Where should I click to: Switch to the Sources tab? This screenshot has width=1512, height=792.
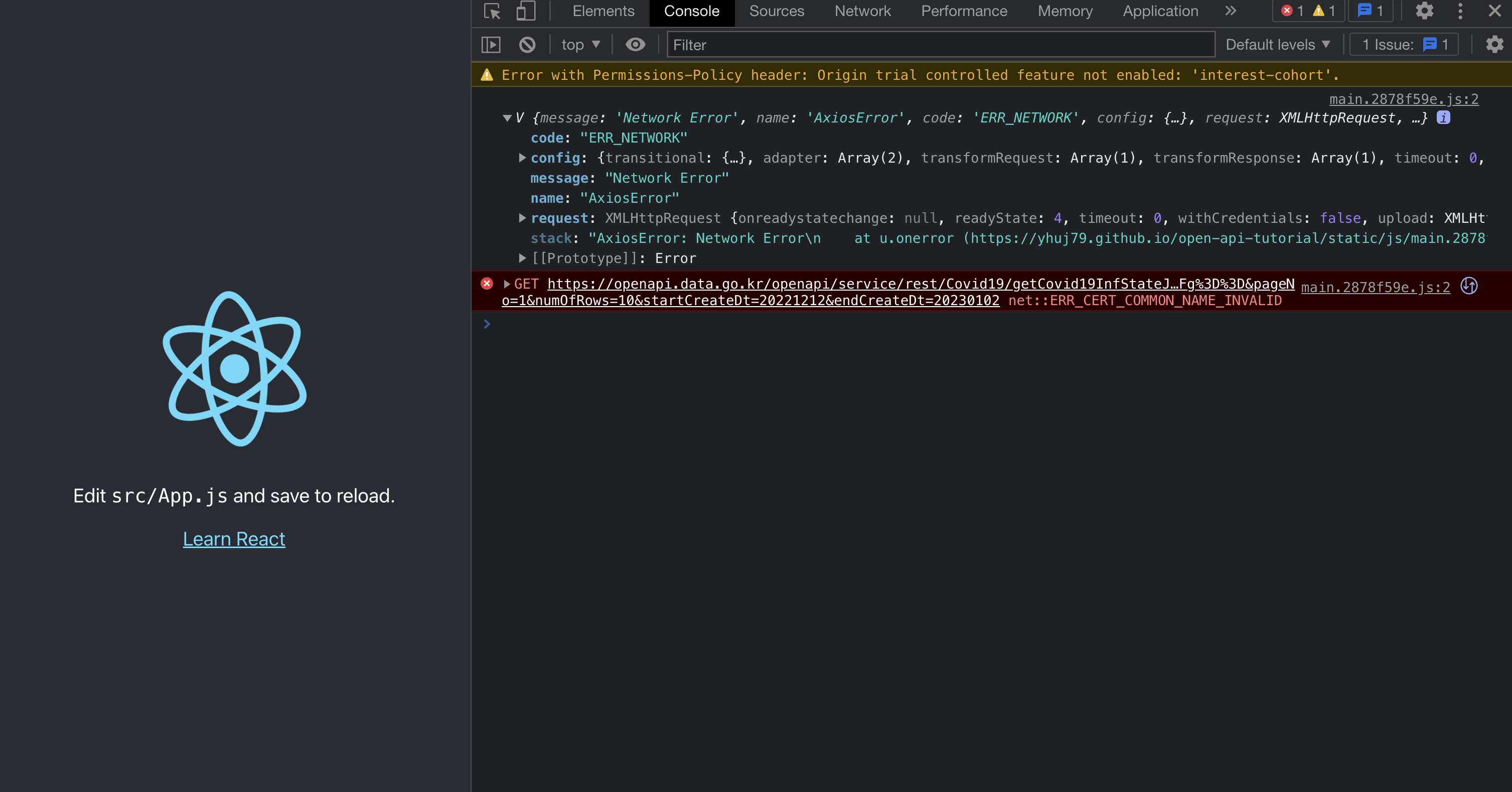[777, 11]
